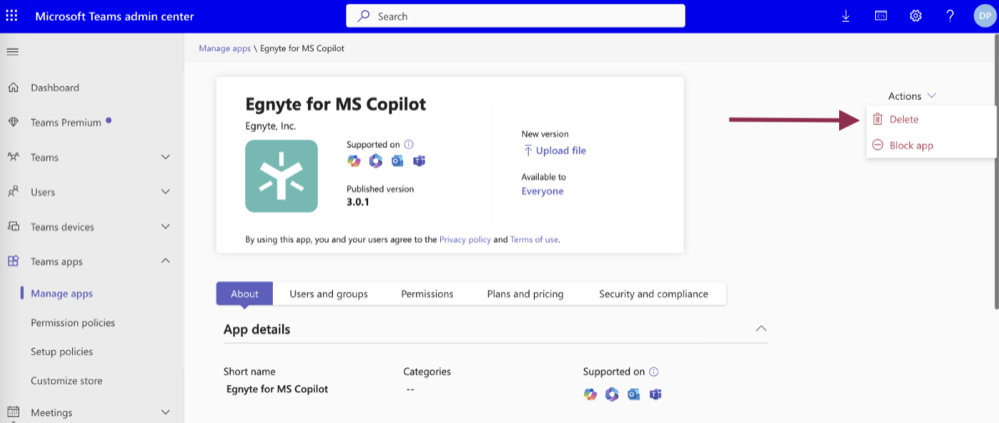Open the Plans and pricing tab
The image size is (999, 423).
pos(526,294)
